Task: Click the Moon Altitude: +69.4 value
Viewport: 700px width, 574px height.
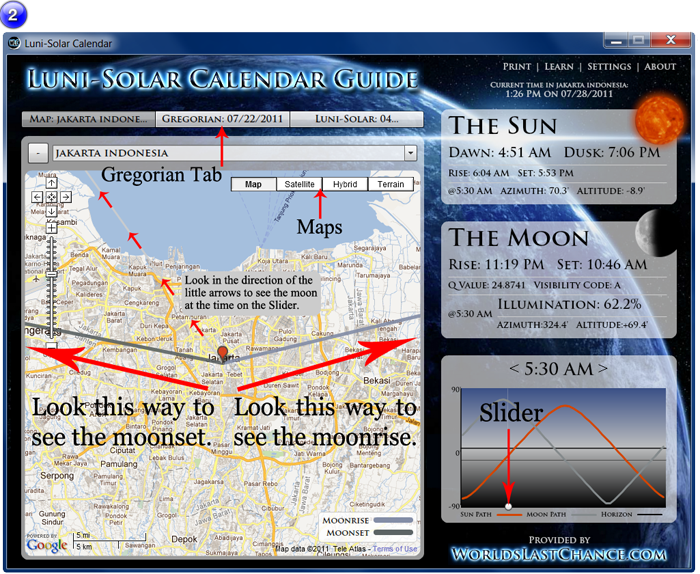Action: click(x=612, y=324)
